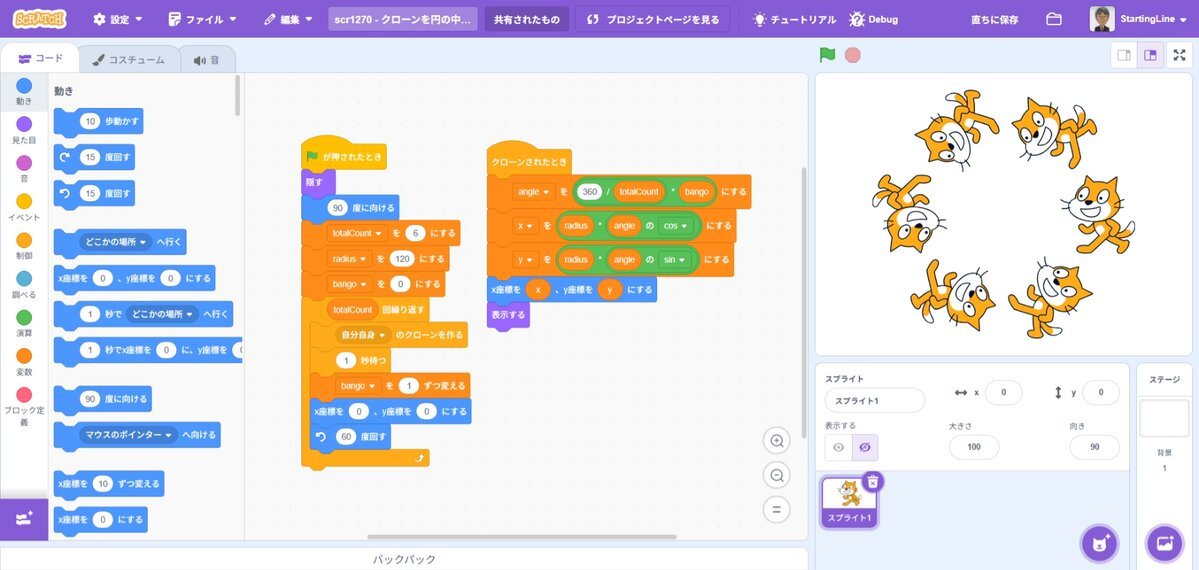Delete スプライト1 with trash icon
The width and height of the screenshot is (1199, 570).
click(x=873, y=481)
